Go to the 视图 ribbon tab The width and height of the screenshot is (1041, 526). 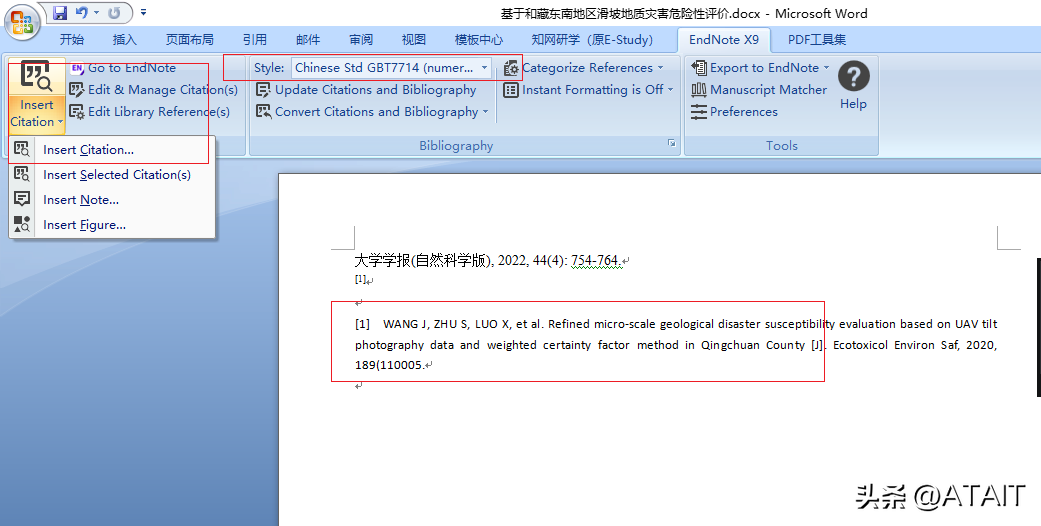click(414, 40)
